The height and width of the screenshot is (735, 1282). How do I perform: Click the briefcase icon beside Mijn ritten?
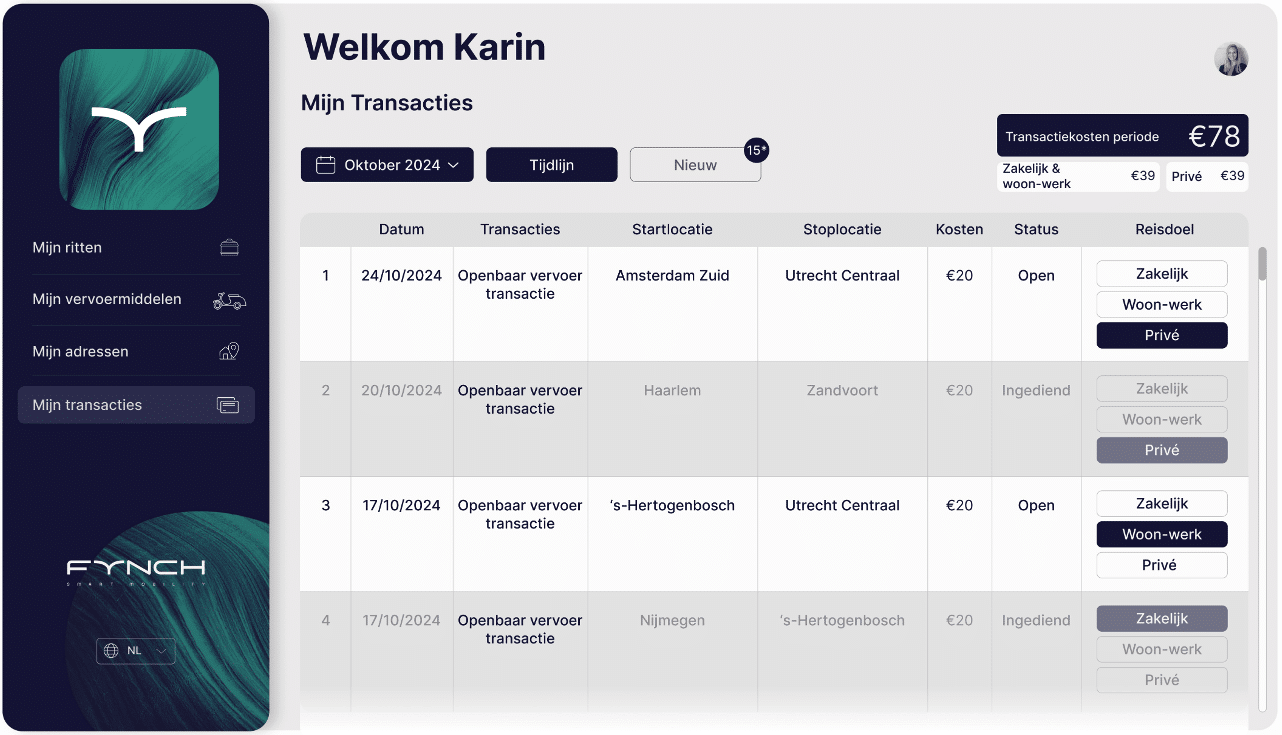tap(229, 248)
